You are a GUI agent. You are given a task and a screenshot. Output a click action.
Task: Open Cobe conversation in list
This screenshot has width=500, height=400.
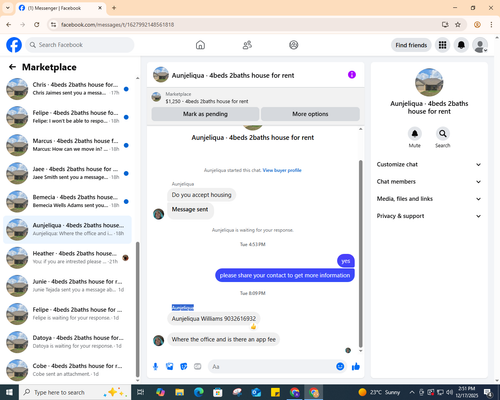68,370
